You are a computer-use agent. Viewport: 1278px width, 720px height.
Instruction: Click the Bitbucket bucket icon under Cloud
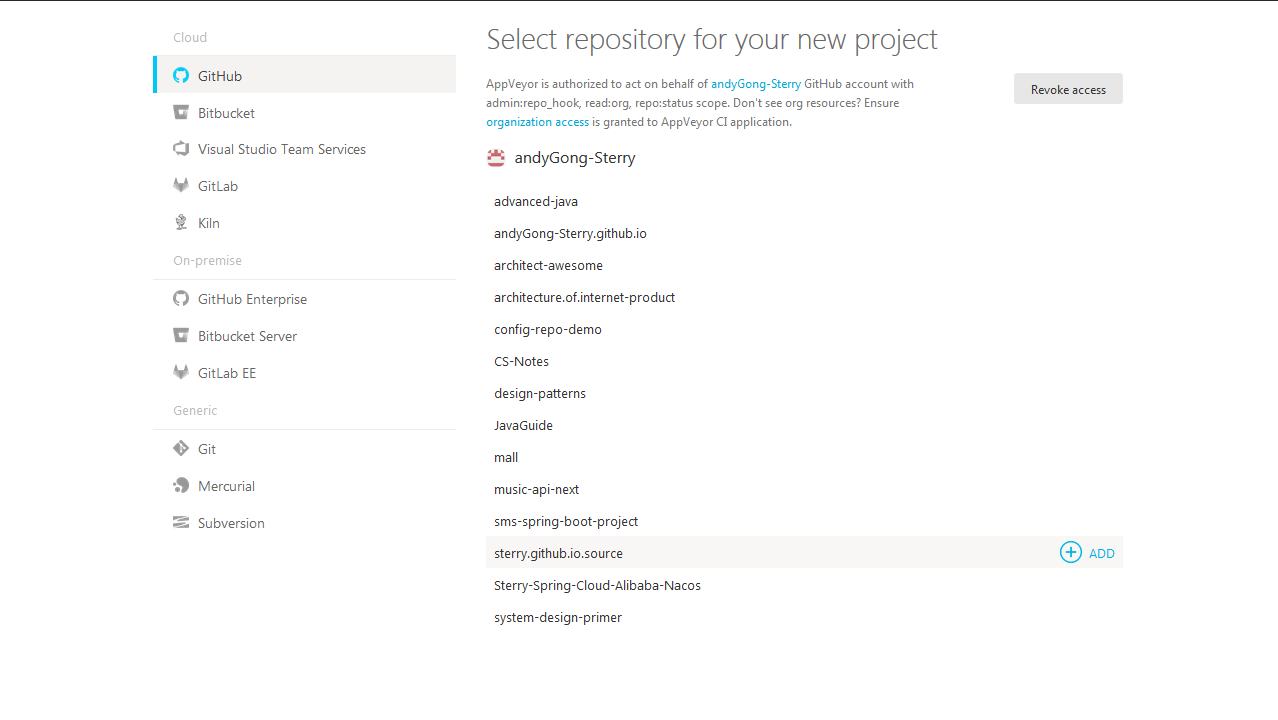pyautogui.click(x=181, y=112)
